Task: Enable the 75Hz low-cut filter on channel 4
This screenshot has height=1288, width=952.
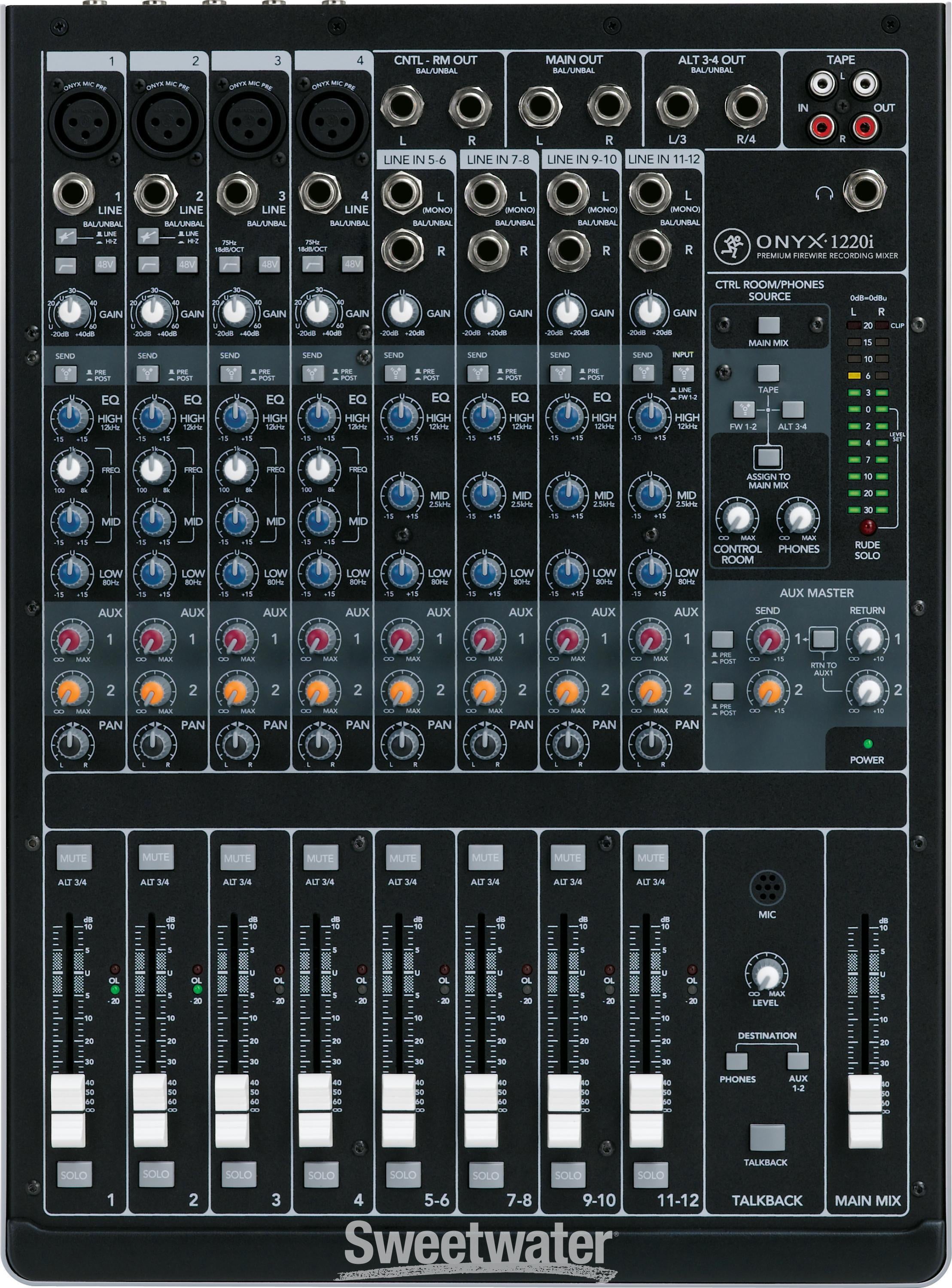Action: tap(313, 264)
